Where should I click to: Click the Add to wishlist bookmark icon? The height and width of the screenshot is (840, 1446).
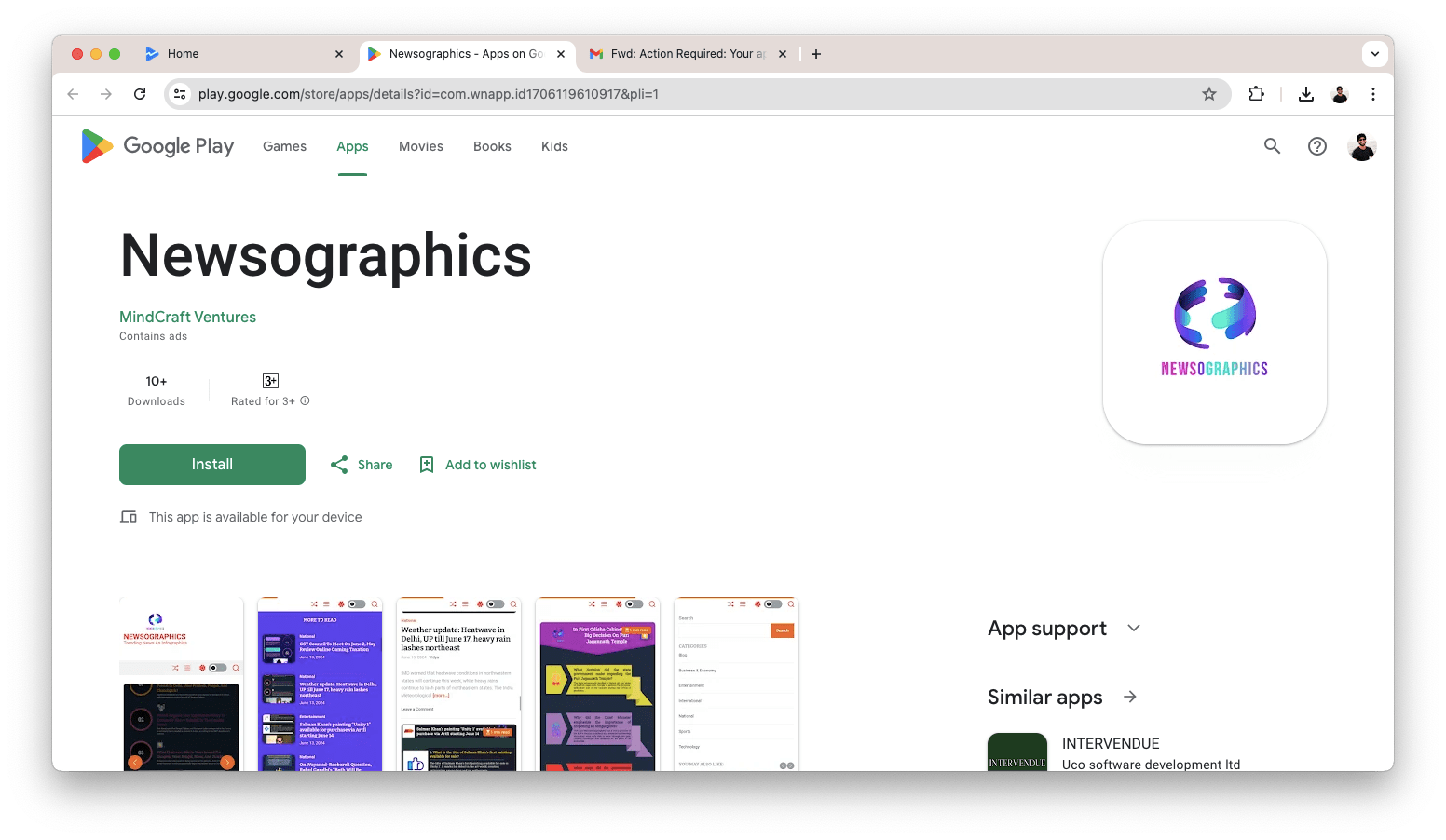coord(427,465)
